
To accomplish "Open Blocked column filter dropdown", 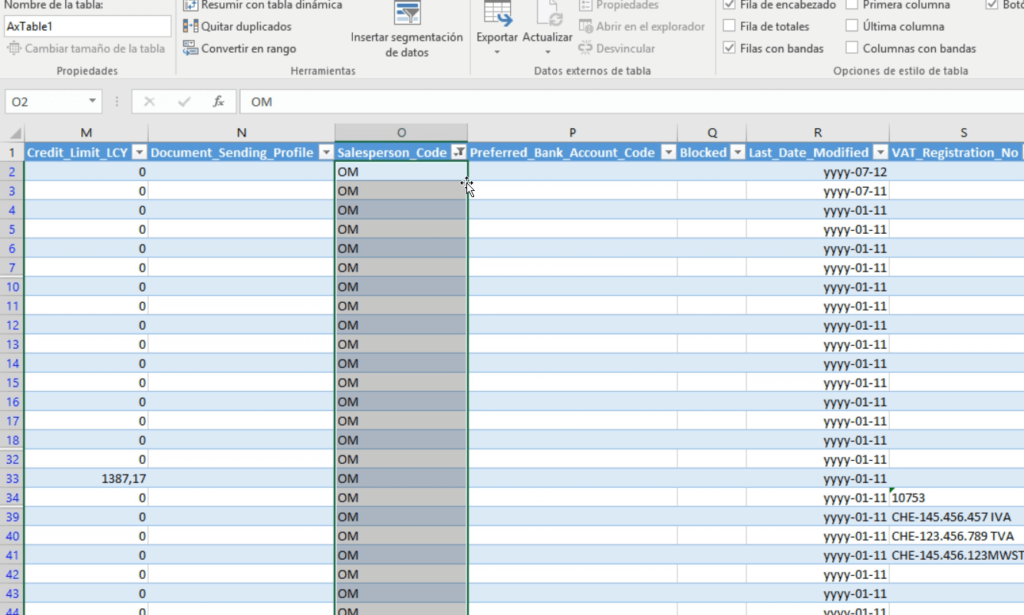I will click(737, 153).
